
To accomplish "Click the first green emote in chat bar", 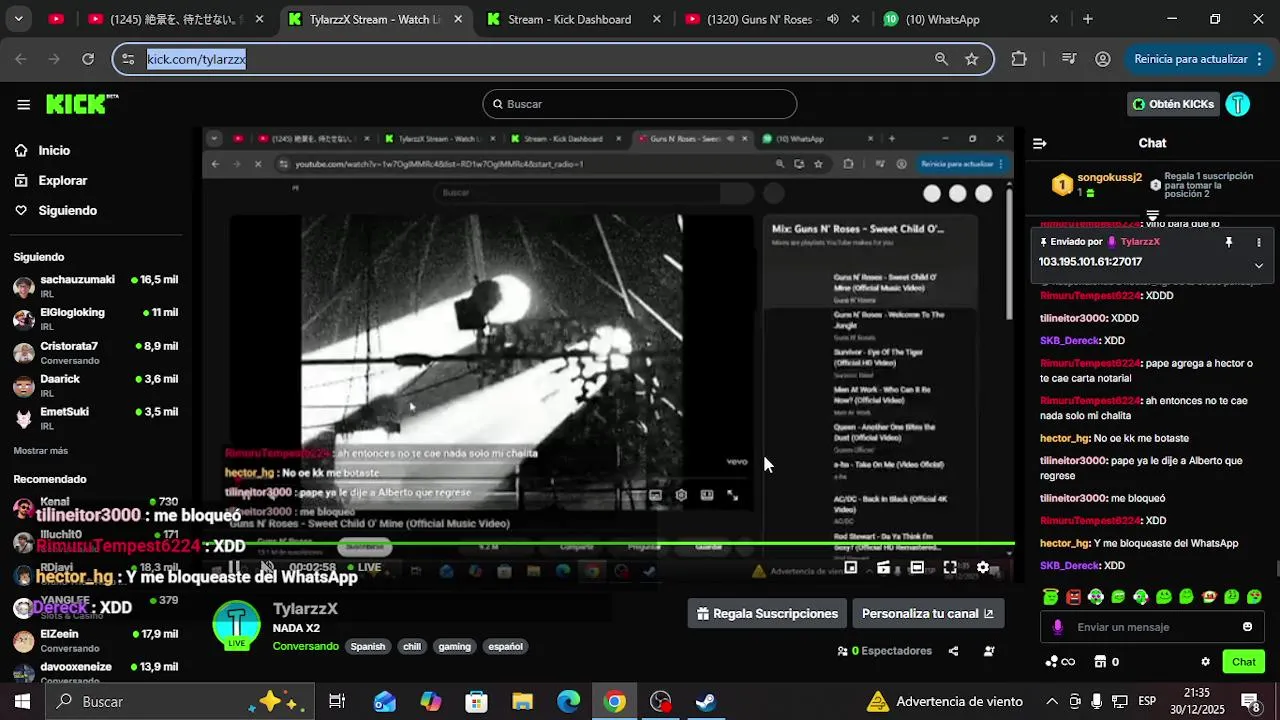I will [1050, 597].
